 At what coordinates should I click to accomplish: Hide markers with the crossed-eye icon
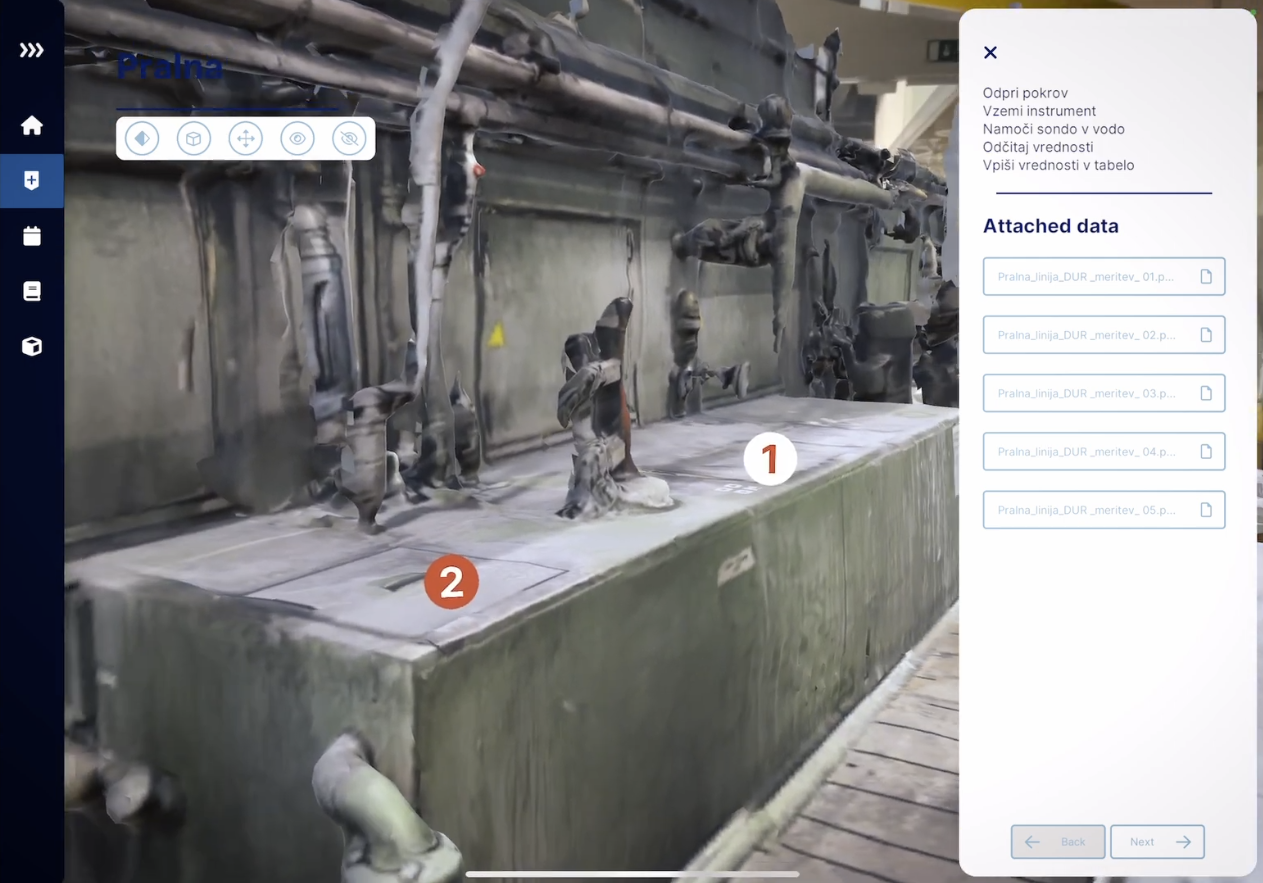click(349, 139)
